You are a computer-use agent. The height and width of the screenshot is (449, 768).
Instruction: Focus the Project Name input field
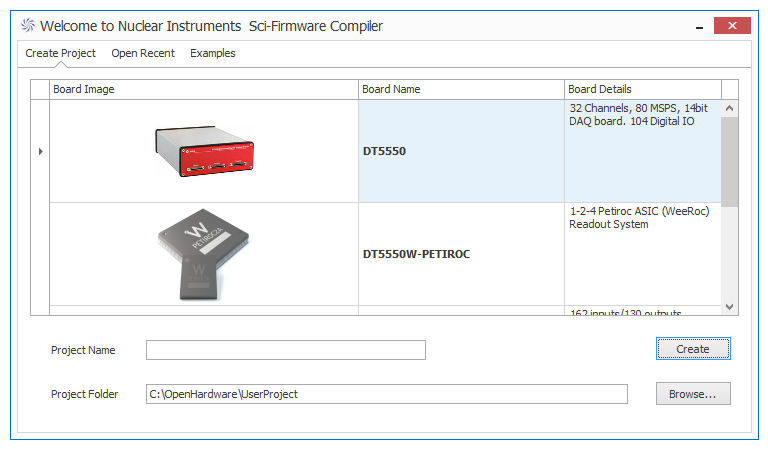tap(286, 350)
